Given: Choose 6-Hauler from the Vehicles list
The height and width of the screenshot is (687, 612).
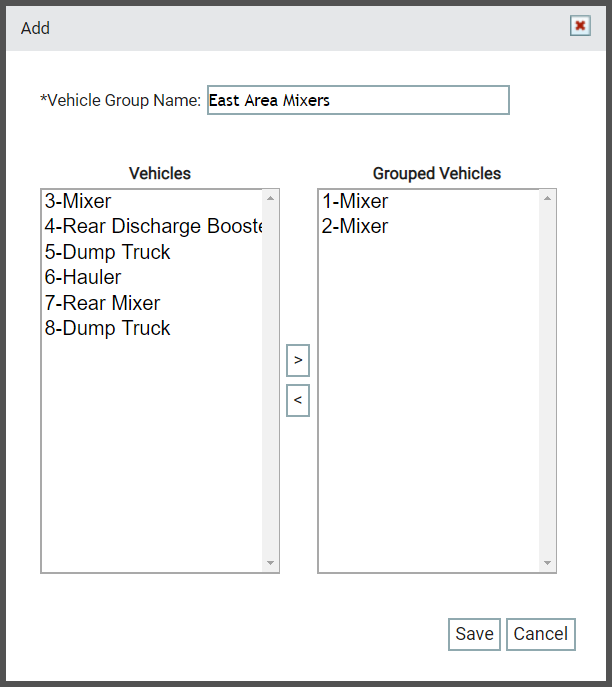Looking at the screenshot, I should point(152,277).
